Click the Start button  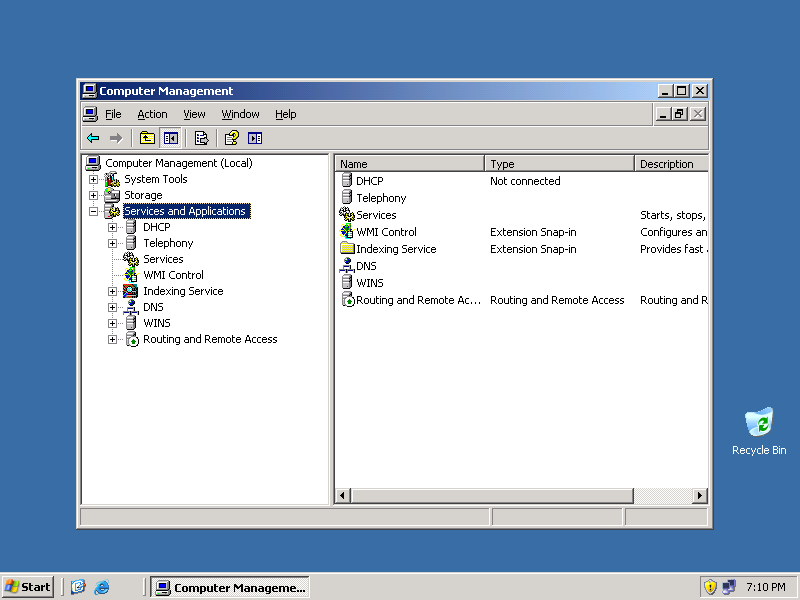point(28,587)
